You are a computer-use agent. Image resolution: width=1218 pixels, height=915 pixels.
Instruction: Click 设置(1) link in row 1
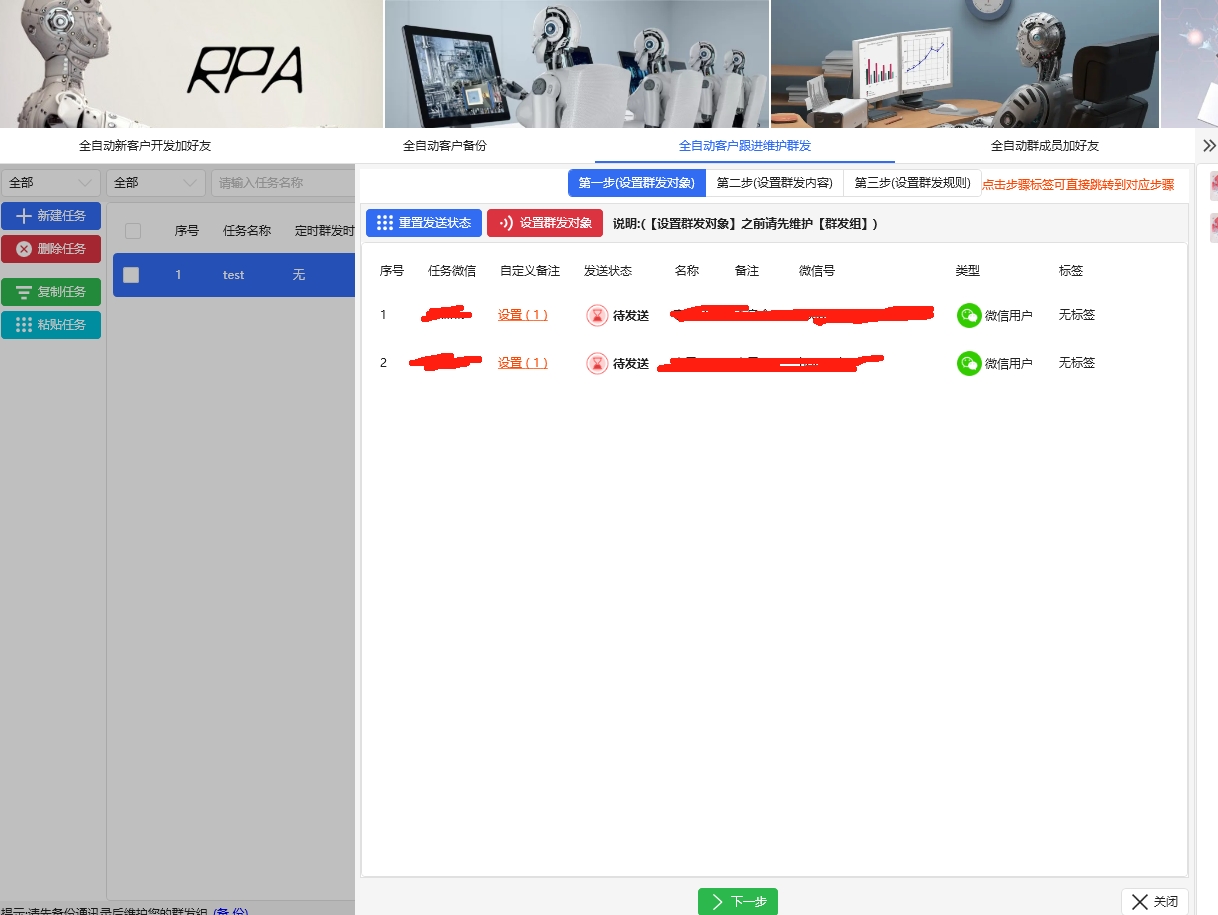[x=522, y=315]
